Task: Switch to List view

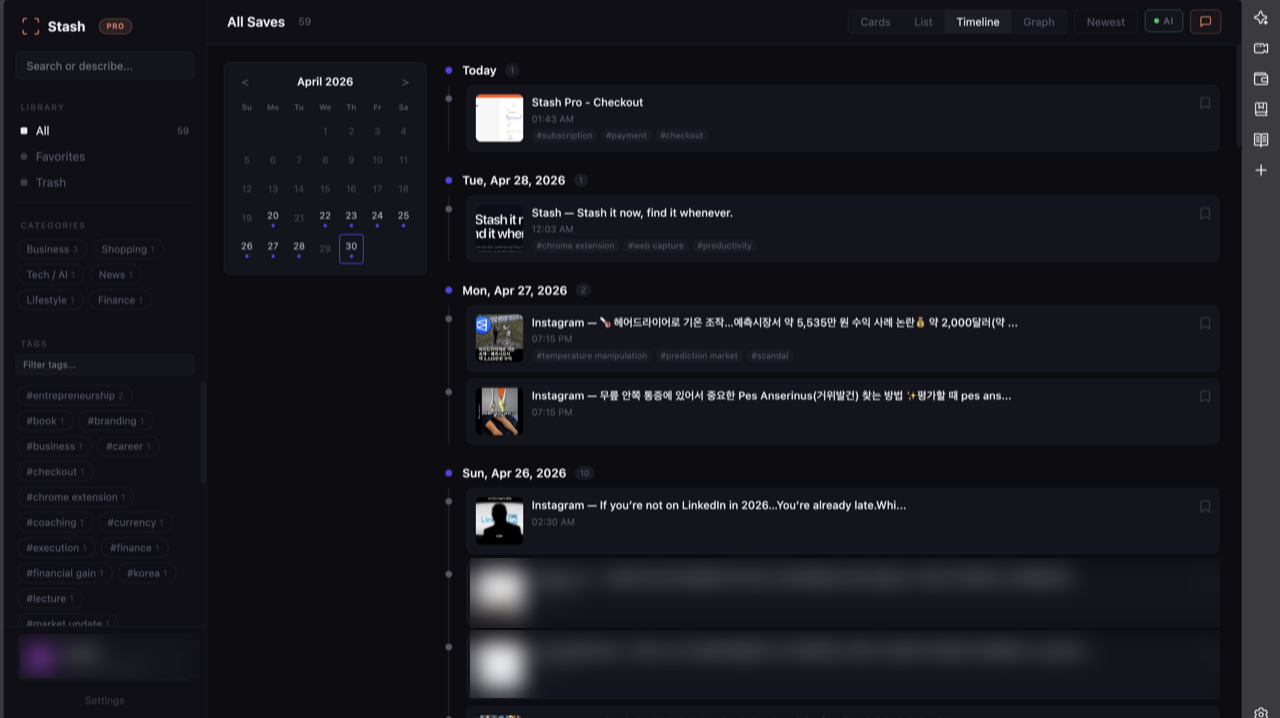Action: (x=923, y=22)
